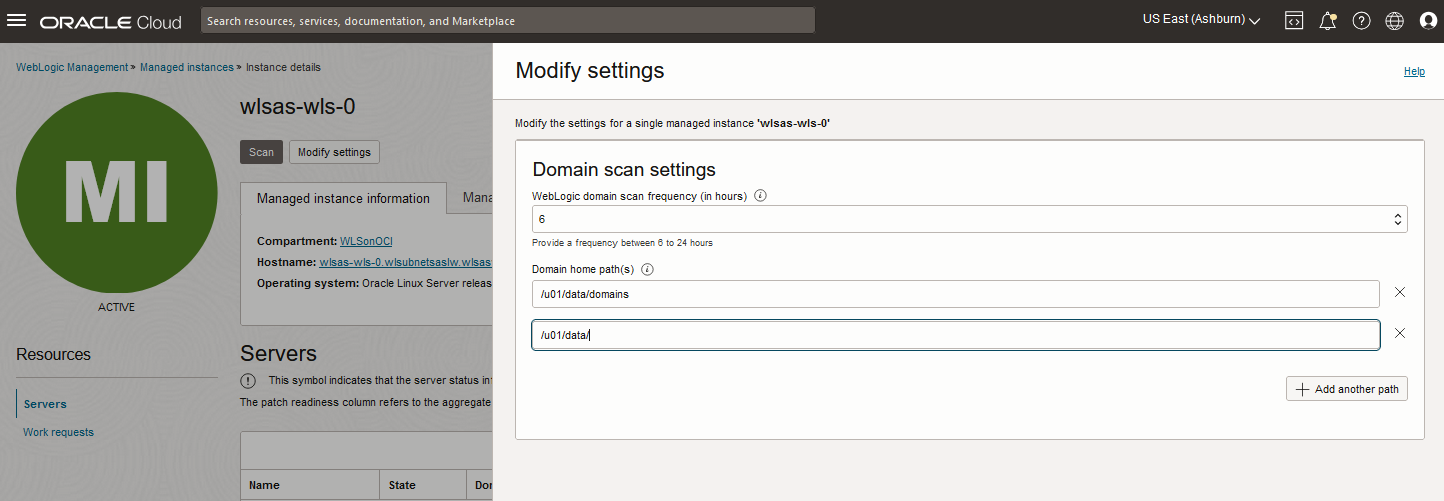Open the hamburger navigation menu
Viewport: 1444px width, 501px height.
(x=17, y=21)
